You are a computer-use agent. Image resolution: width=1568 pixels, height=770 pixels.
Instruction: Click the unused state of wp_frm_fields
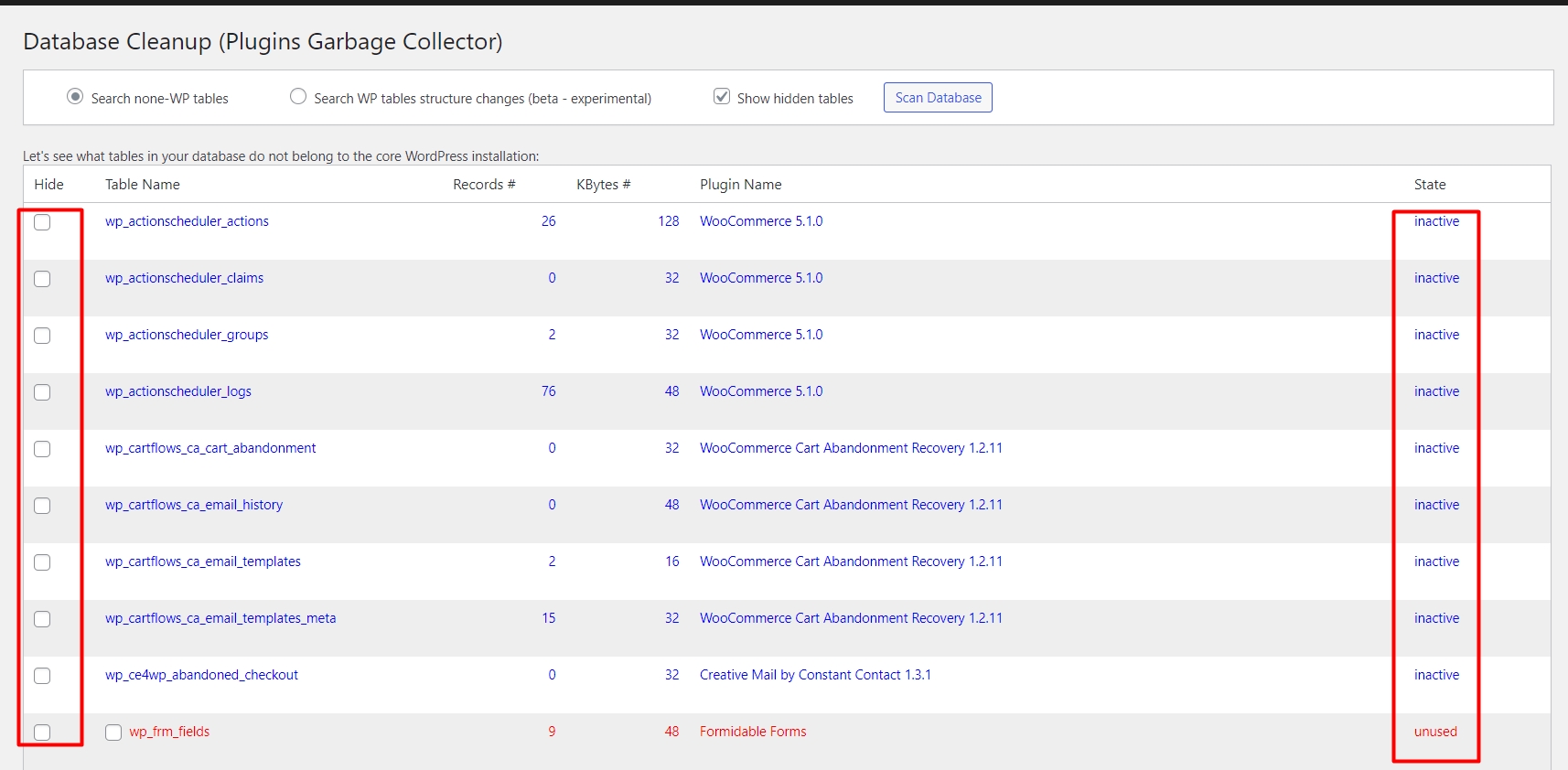click(1435, 732)
